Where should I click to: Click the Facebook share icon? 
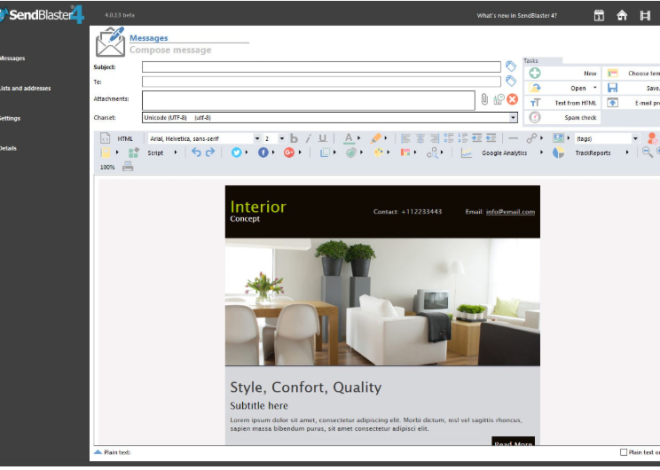[x=263, y=153]
